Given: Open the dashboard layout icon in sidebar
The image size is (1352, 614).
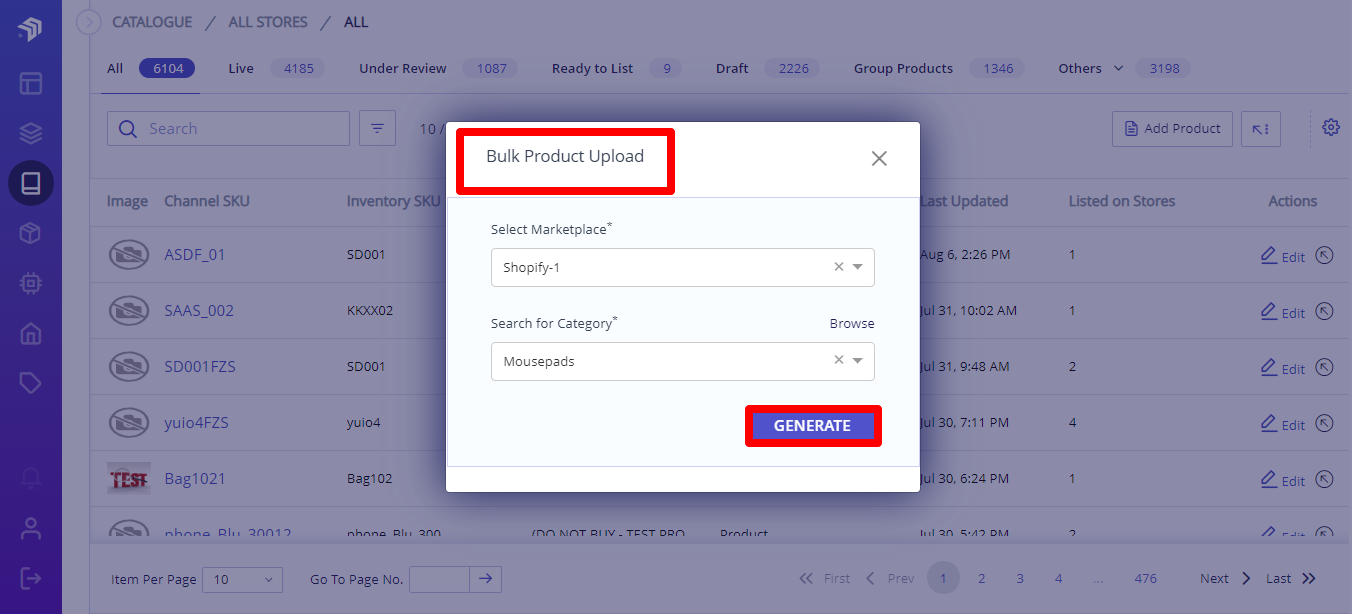Looking at the screenshot, I should click(x=30, y=82).
